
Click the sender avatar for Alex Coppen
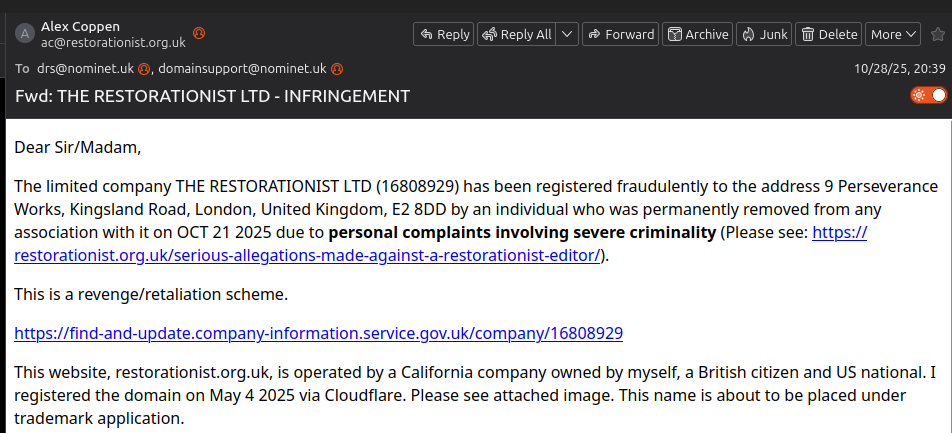point(24,33)
